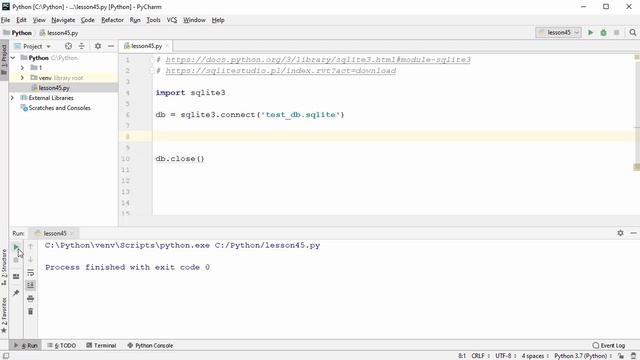Expand the venv library root folder
Viewport: 640px width, 360px height.
[22, 78]
